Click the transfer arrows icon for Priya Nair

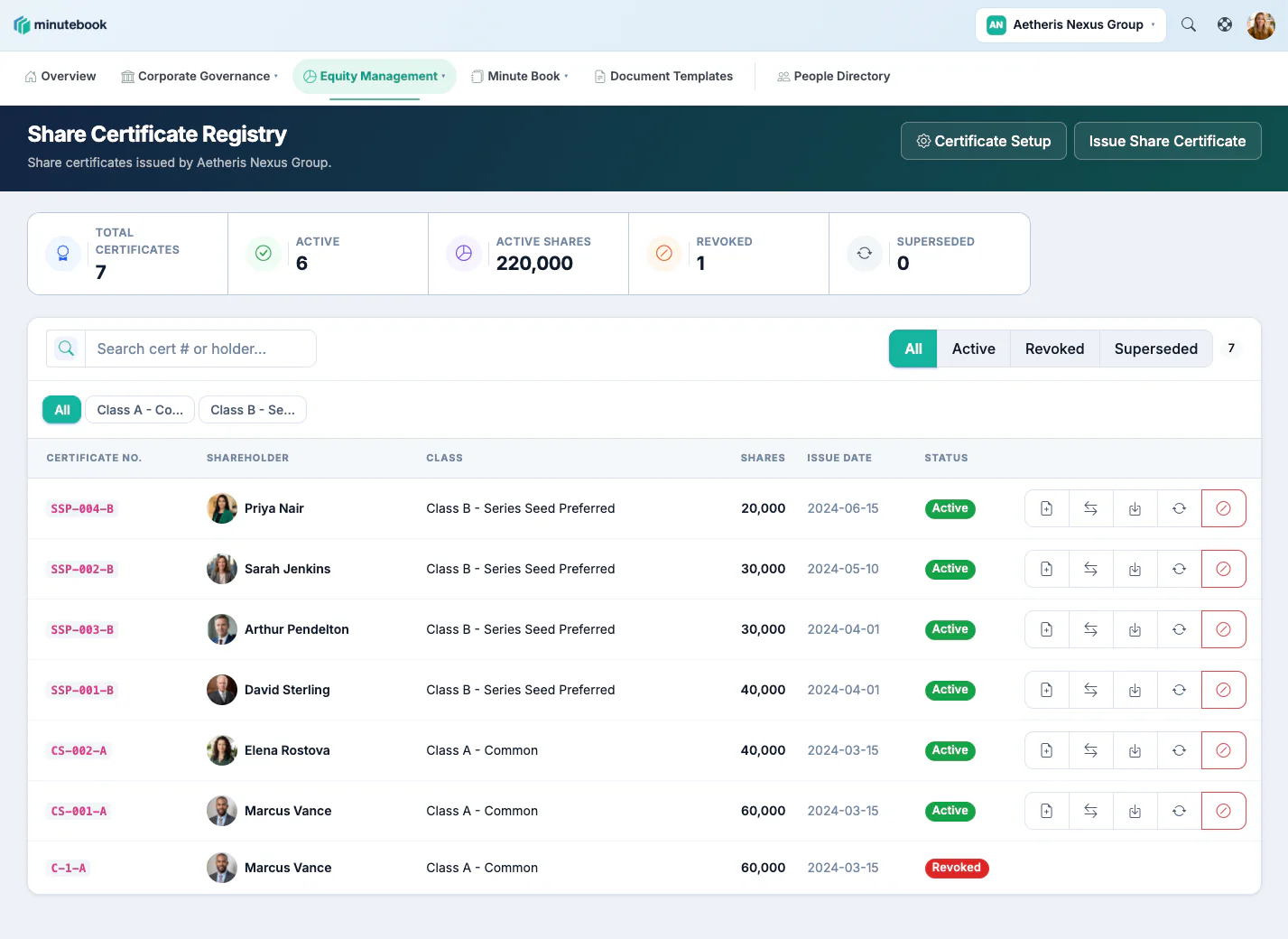1090,508
